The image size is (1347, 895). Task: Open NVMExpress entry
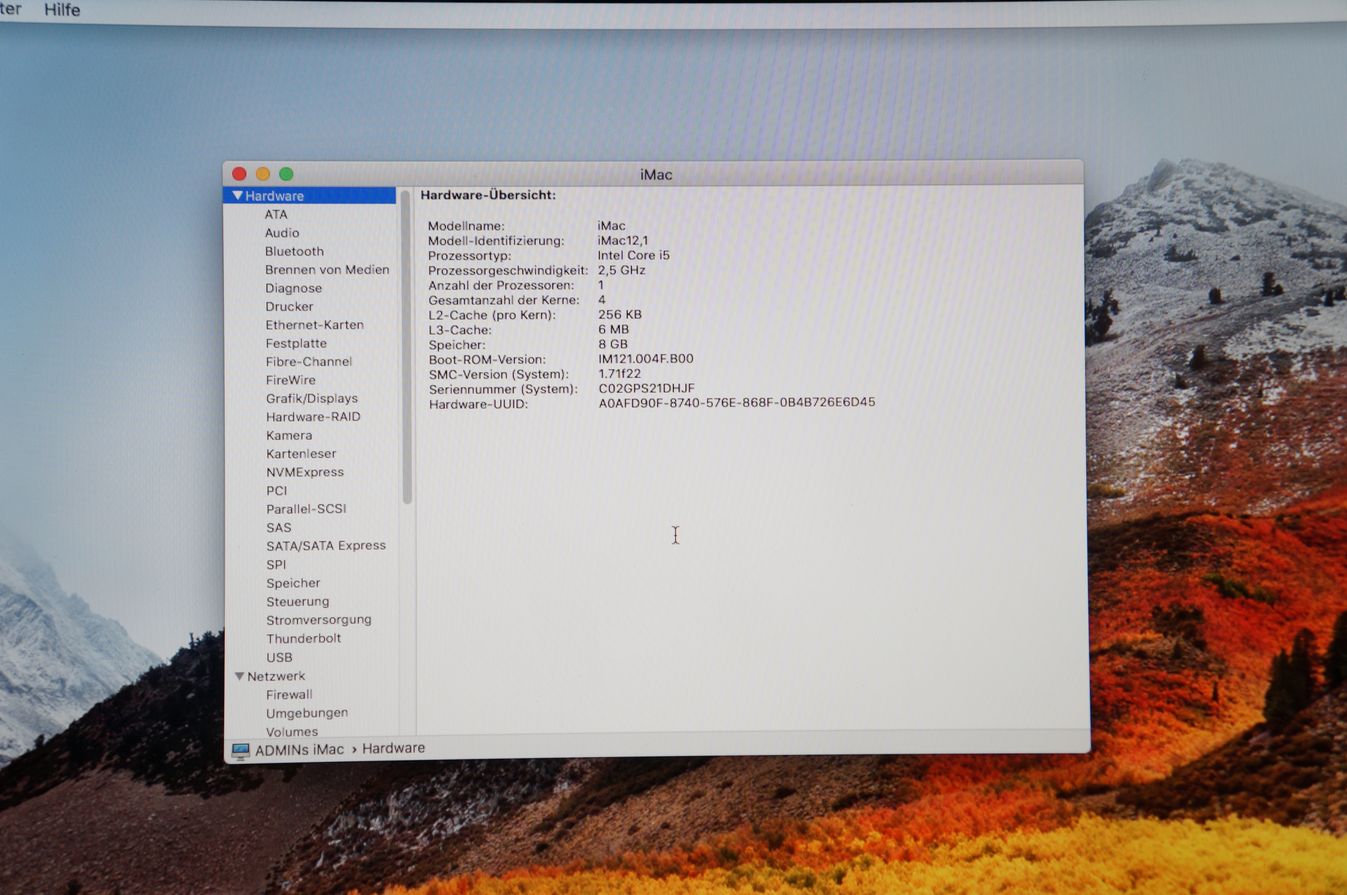[304, 472]
